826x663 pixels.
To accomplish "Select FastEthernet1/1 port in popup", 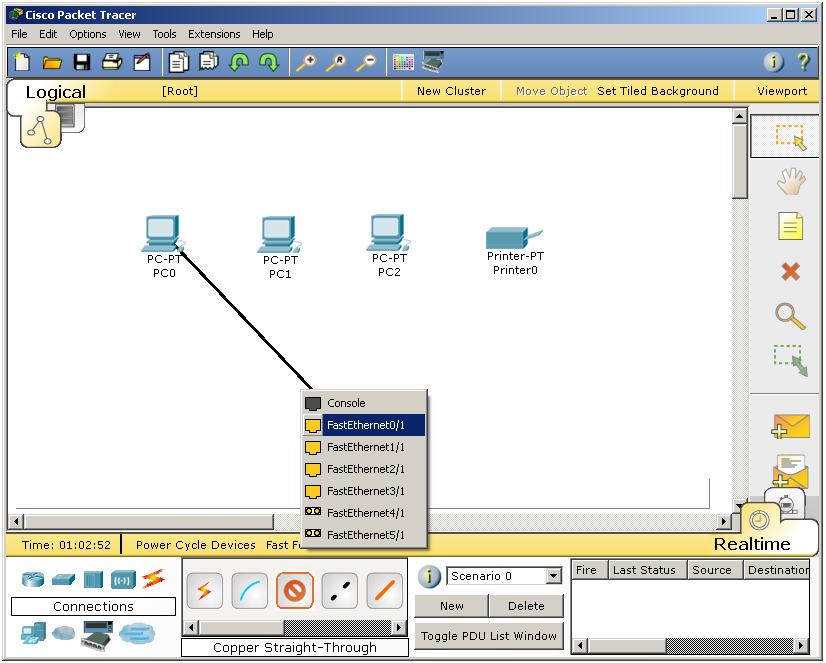I will pyautogui.click(x=364, y=447).
